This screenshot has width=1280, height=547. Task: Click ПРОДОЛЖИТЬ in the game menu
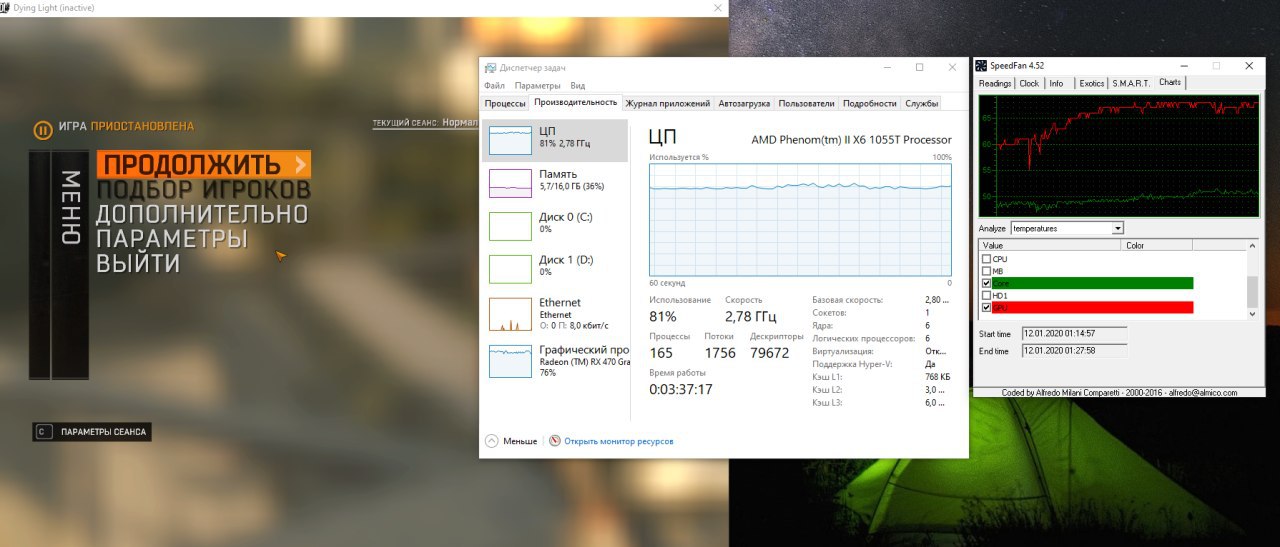click(x=203, y=164)
